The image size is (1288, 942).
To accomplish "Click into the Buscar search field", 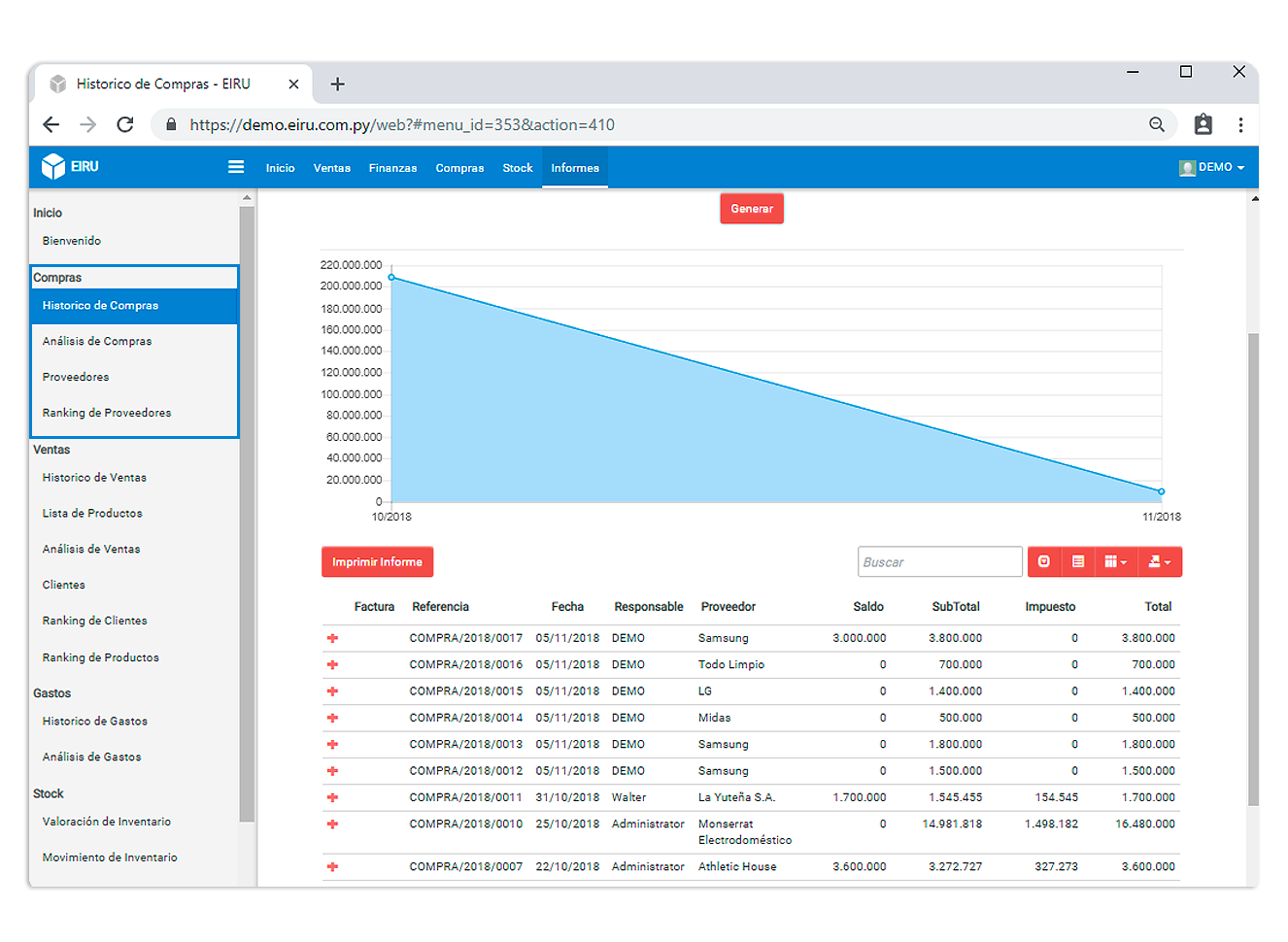I will click(x=940, y=561).
